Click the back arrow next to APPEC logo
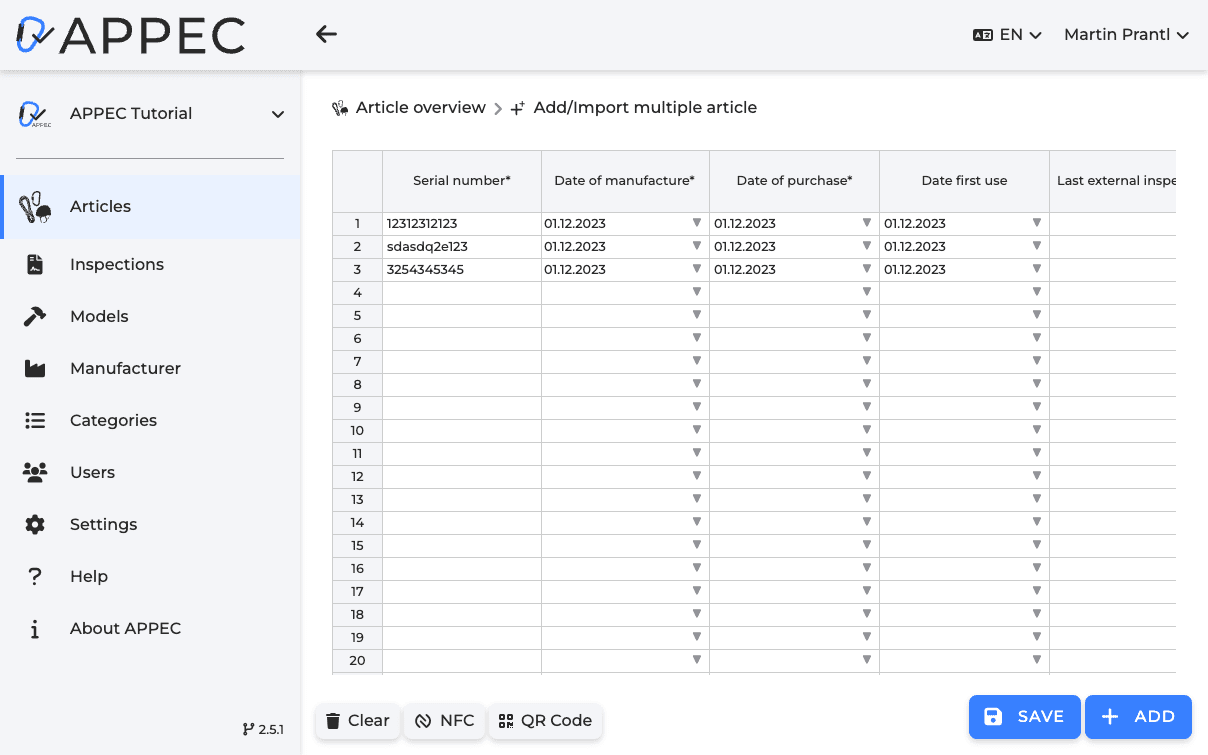The image size is (1208, 755). [x=326, y=33]
